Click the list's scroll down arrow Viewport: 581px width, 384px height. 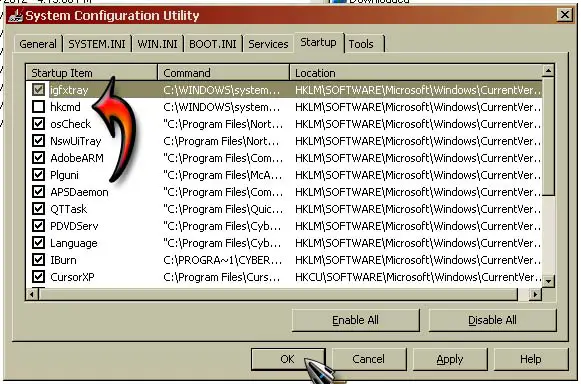coord(548,281)
